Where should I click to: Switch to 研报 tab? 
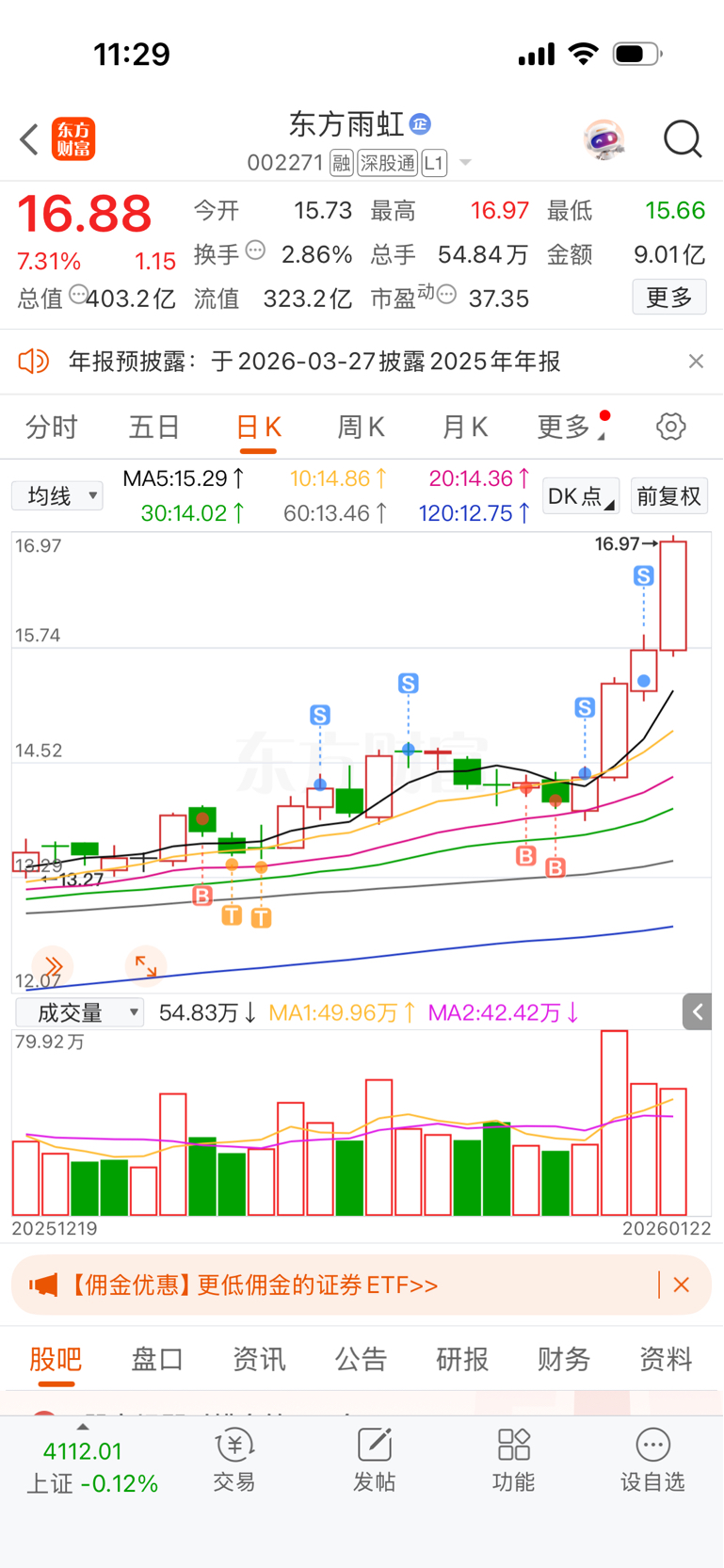pyautogui.click(x=462, y=1360)
